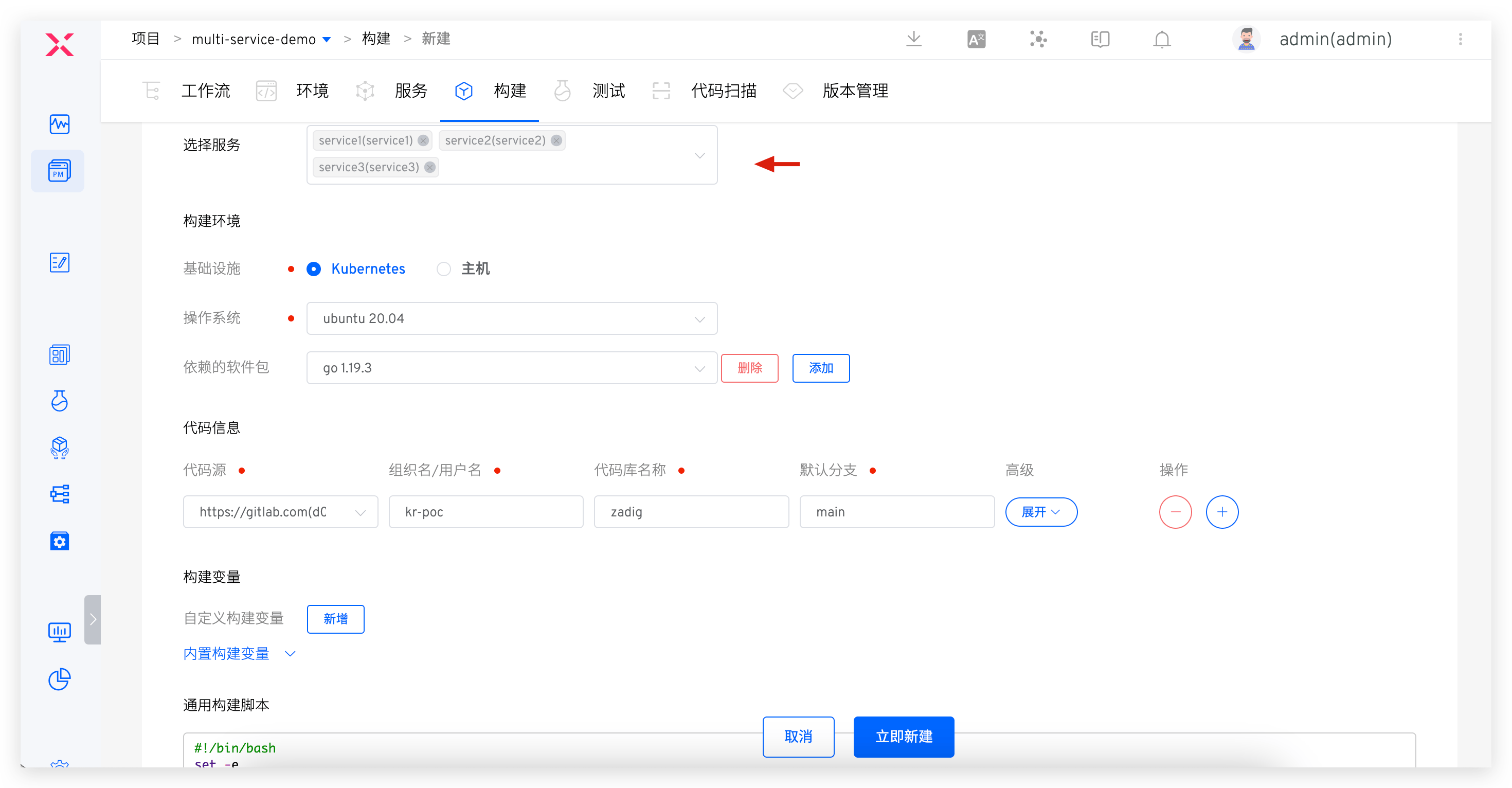1512x788 pixels.
Task: Open the dashboard panels sidebar icon
Action: pos(59,355)
